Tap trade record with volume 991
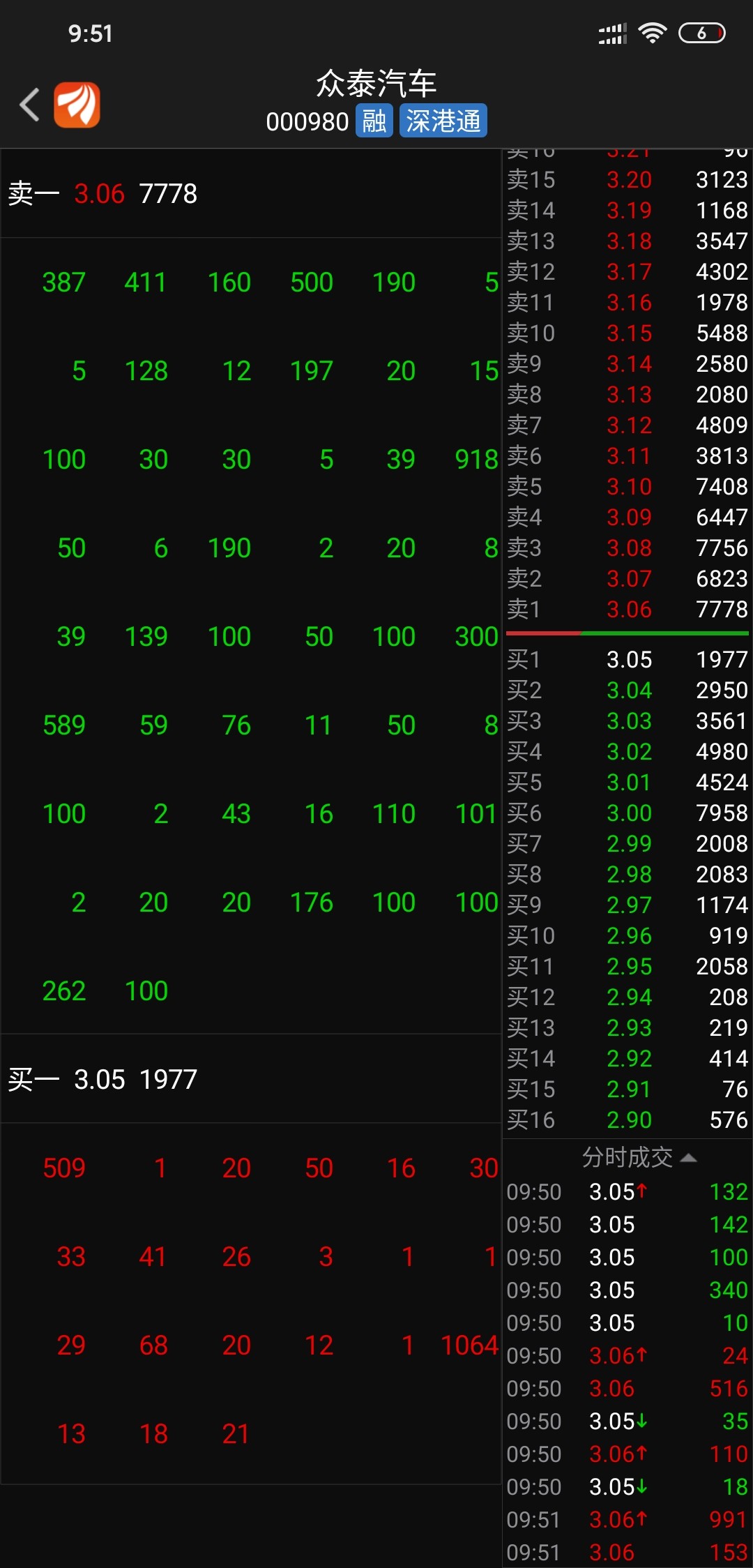 coord(627,1519)
